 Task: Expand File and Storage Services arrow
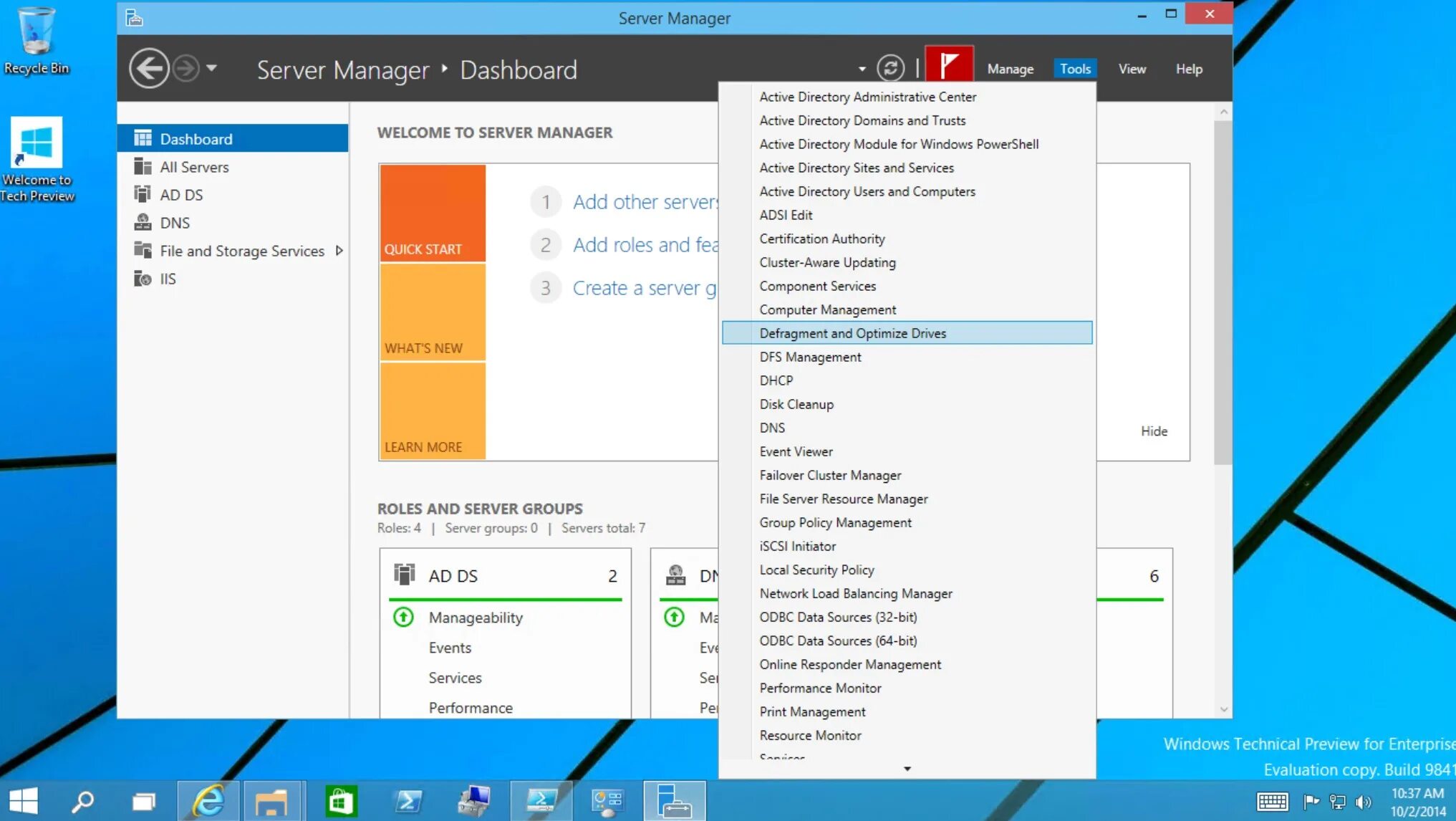pyautogui.click(x=339, y=251)
